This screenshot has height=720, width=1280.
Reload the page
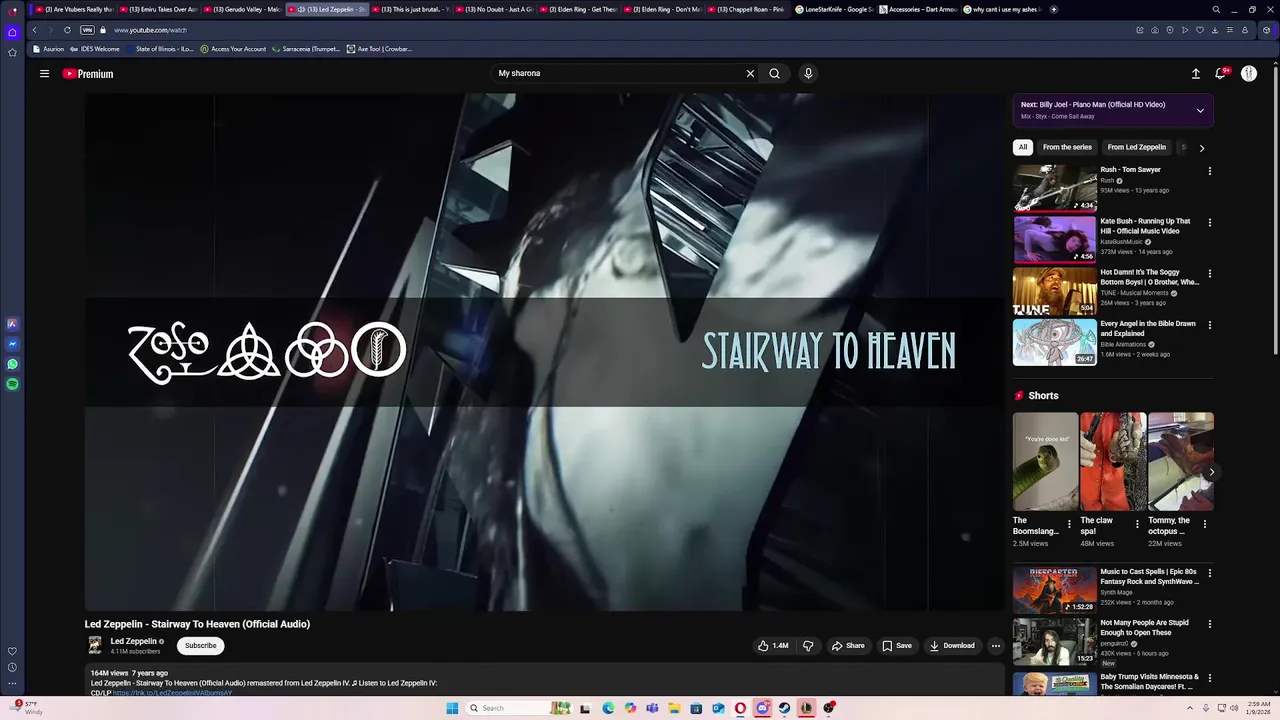pyautogui.click(x=67, y=30)
